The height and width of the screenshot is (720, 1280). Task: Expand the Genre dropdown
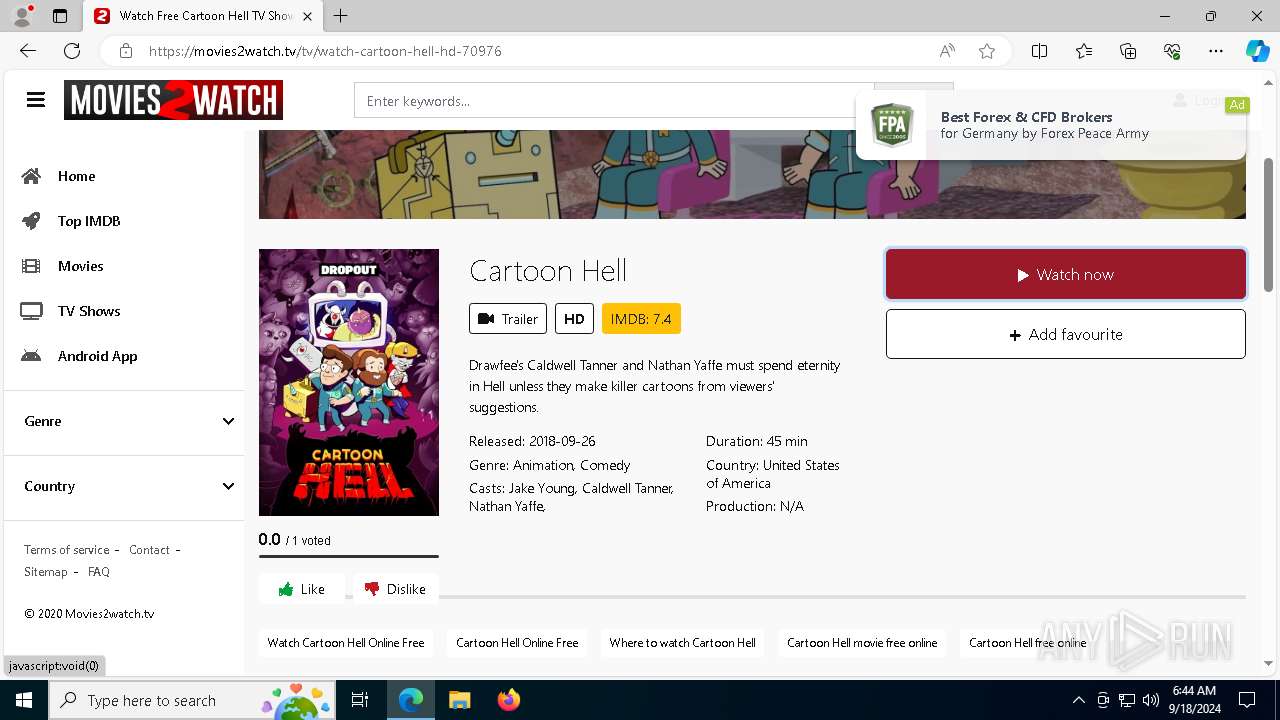click(x=129, y=421)
